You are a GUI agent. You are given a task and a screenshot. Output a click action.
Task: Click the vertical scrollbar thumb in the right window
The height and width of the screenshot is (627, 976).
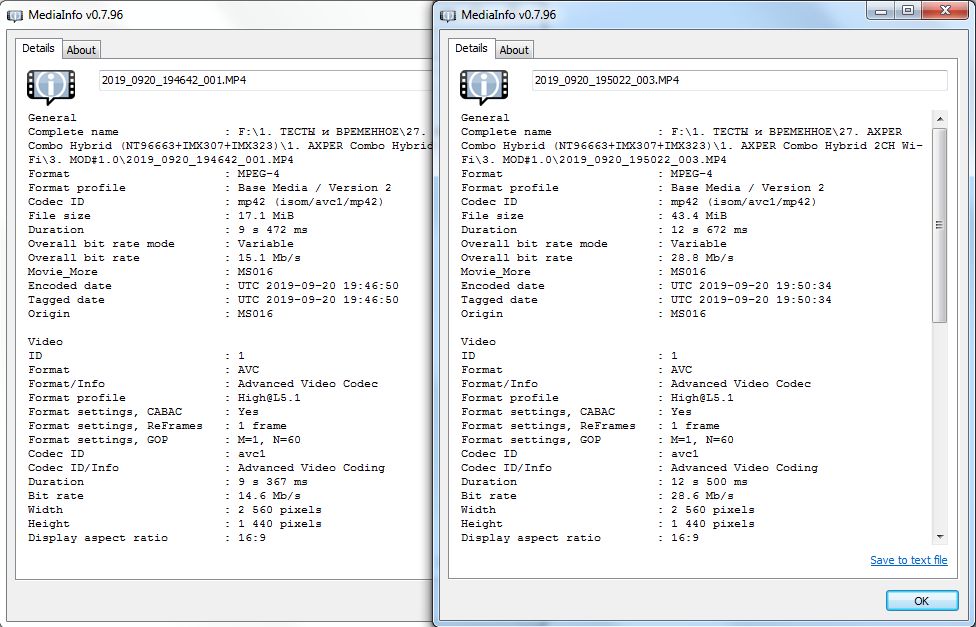pos(939,225)
